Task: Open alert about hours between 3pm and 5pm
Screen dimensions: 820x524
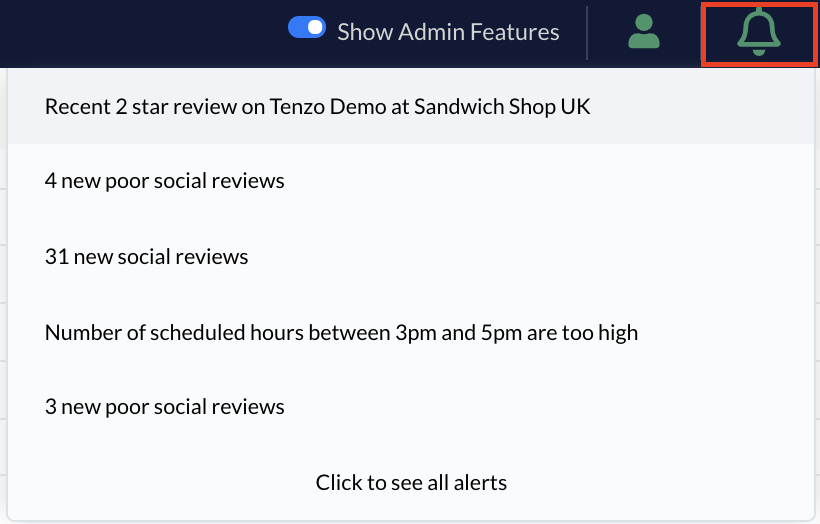Action: [x=411, y=333]
